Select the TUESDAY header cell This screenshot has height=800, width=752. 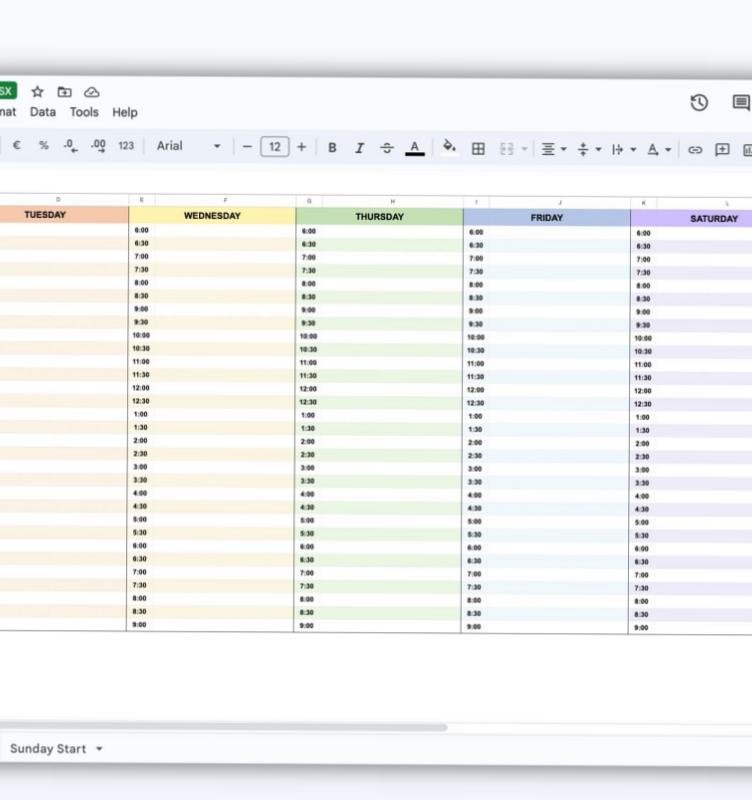(64, 215)
